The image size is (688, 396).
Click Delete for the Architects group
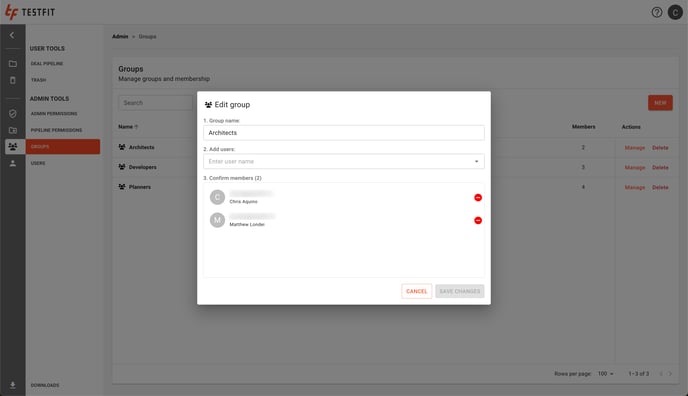click(660, 148)
